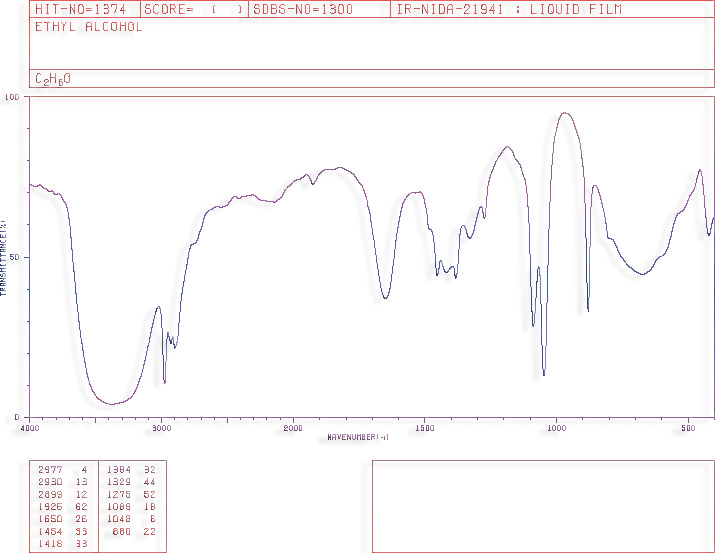
Task: Click the molecular formula 'C2H6O'
Action: [53, 79]
